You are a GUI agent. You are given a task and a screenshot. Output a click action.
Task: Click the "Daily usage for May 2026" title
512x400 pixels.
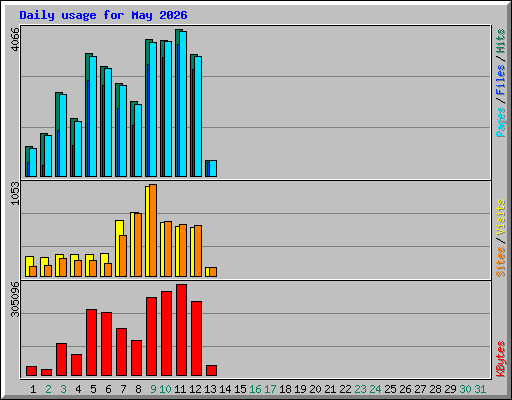[x=103, y=15]
